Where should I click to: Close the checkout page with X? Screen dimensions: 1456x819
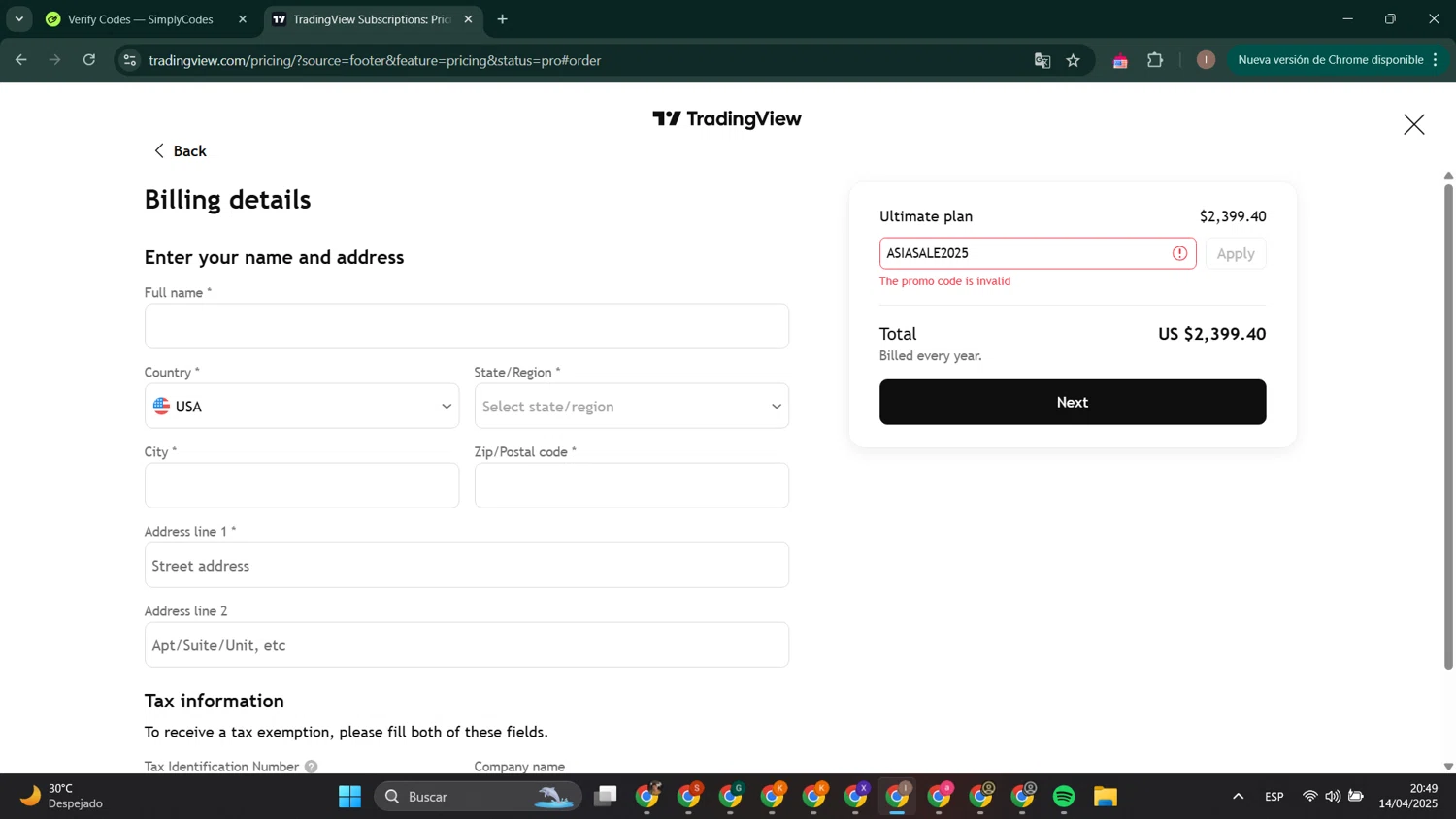1413,124
